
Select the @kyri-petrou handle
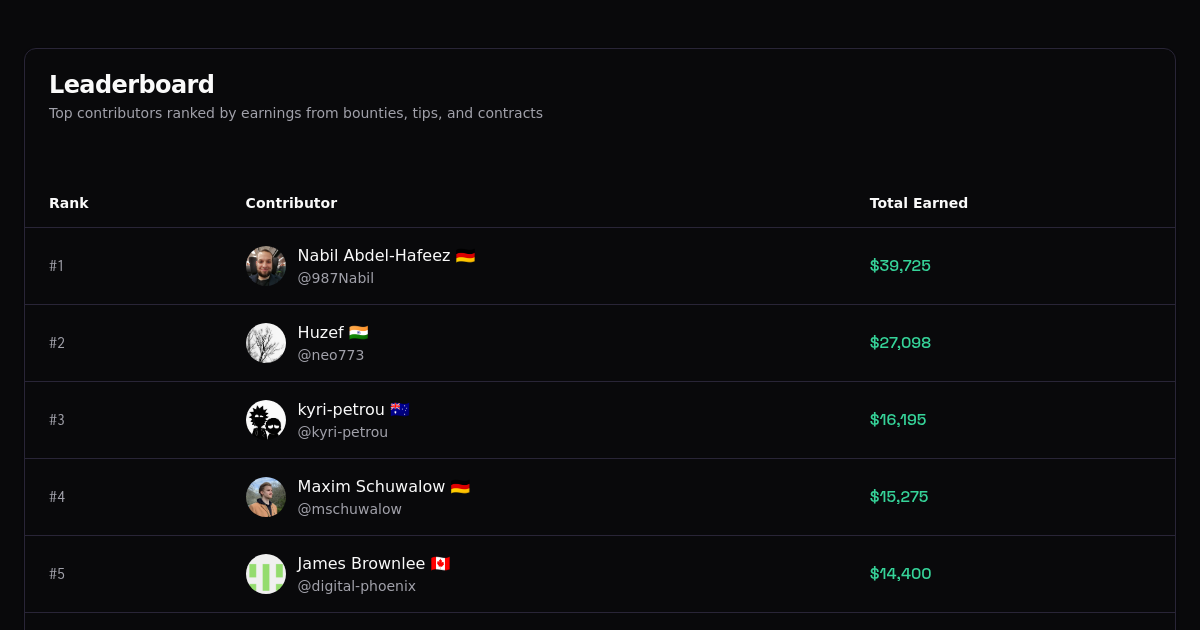[x=343, y=432]
